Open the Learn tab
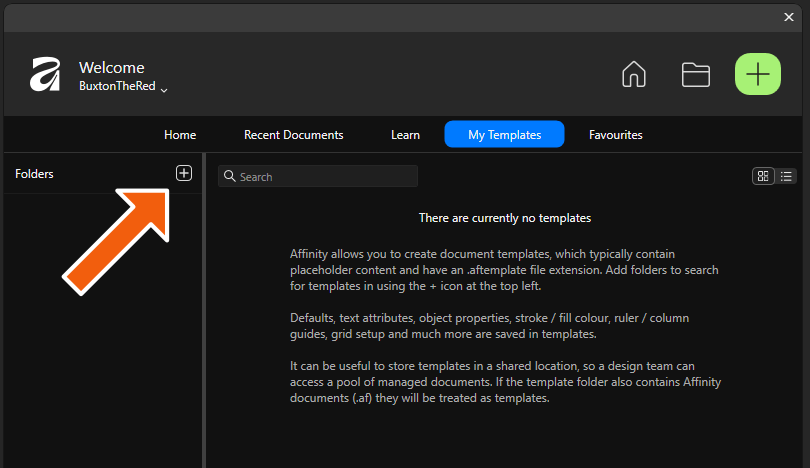The height and width of the screenshot is (468, 810). (406, 135)
